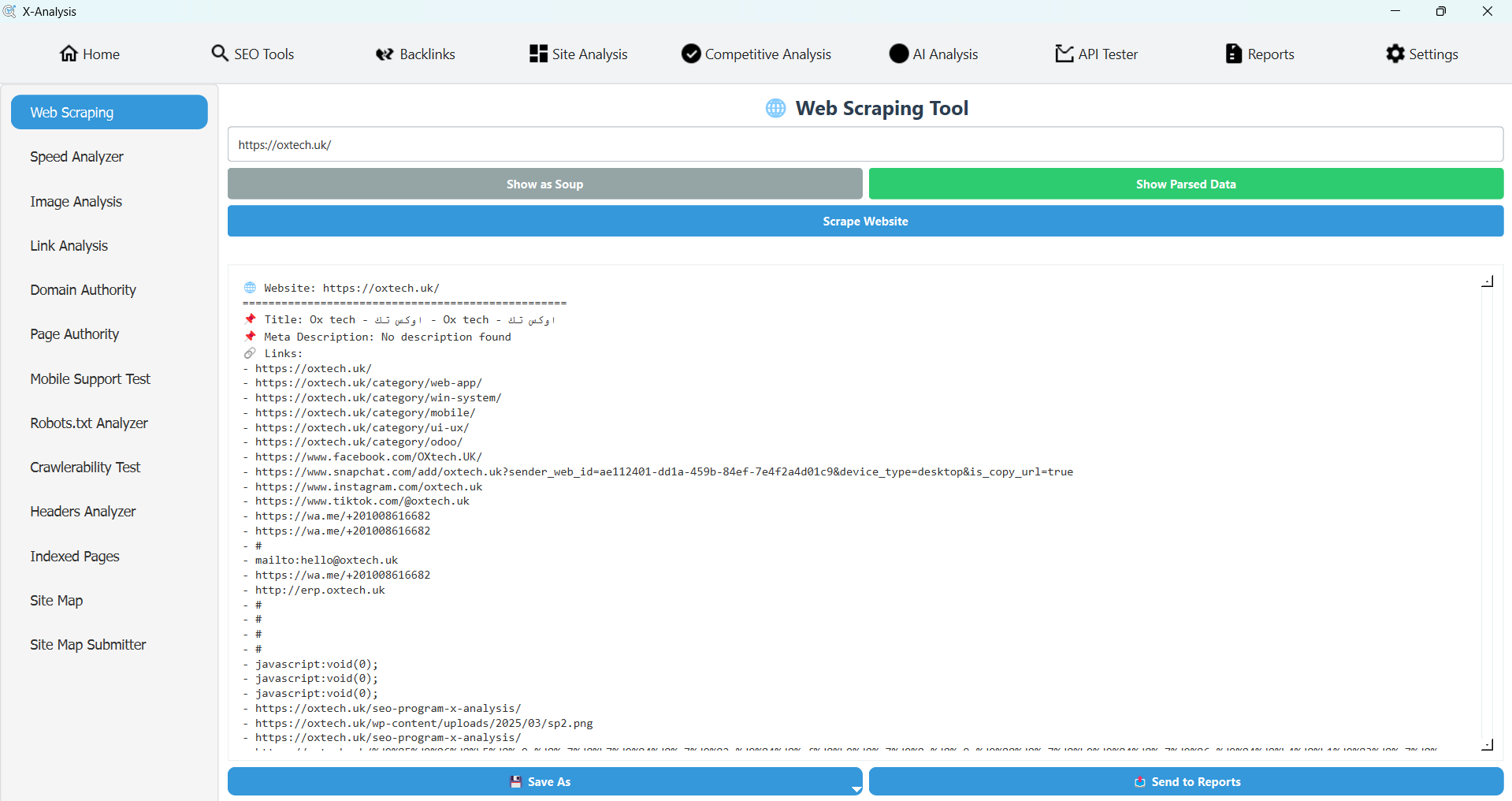Open Crawlerability Test
1512x801 pixels.
click(110, 467)
